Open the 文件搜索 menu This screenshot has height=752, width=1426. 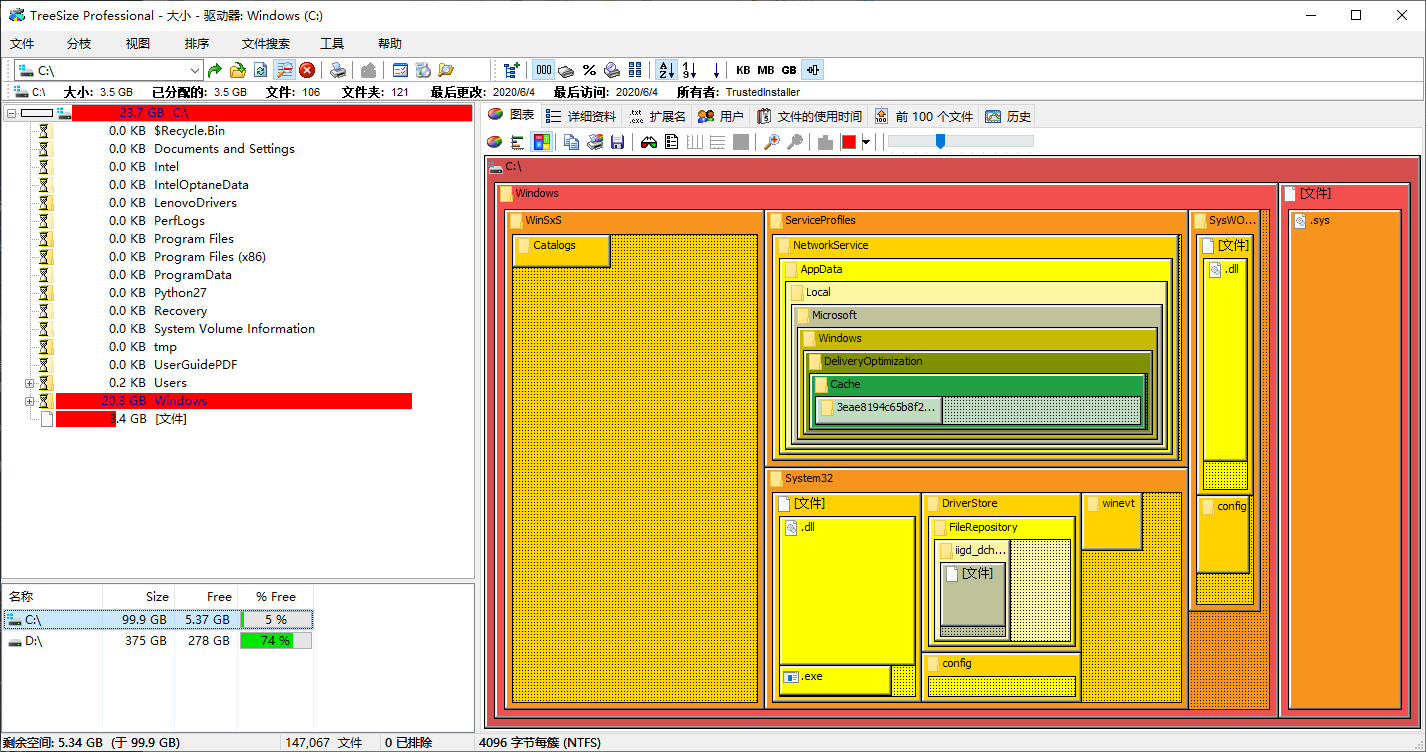tap(266, 44)
